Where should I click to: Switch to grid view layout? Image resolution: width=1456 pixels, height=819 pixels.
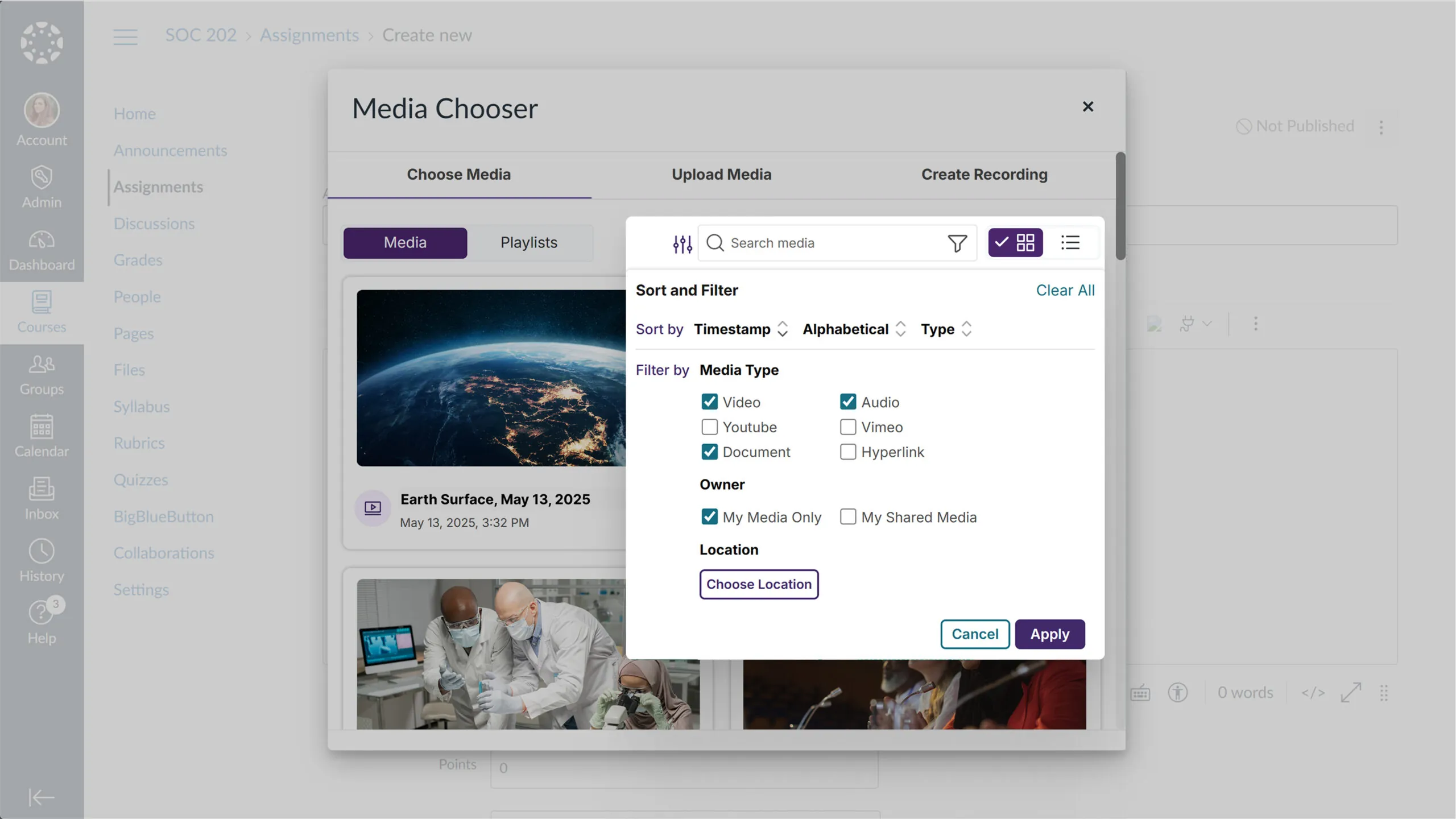(x=1015, y=243)
